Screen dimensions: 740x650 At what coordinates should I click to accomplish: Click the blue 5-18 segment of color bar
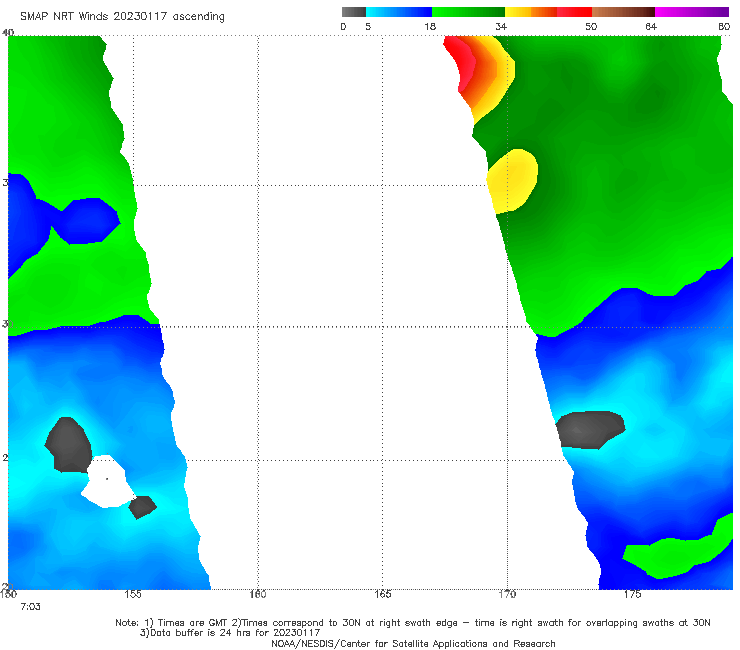point(399,12)
